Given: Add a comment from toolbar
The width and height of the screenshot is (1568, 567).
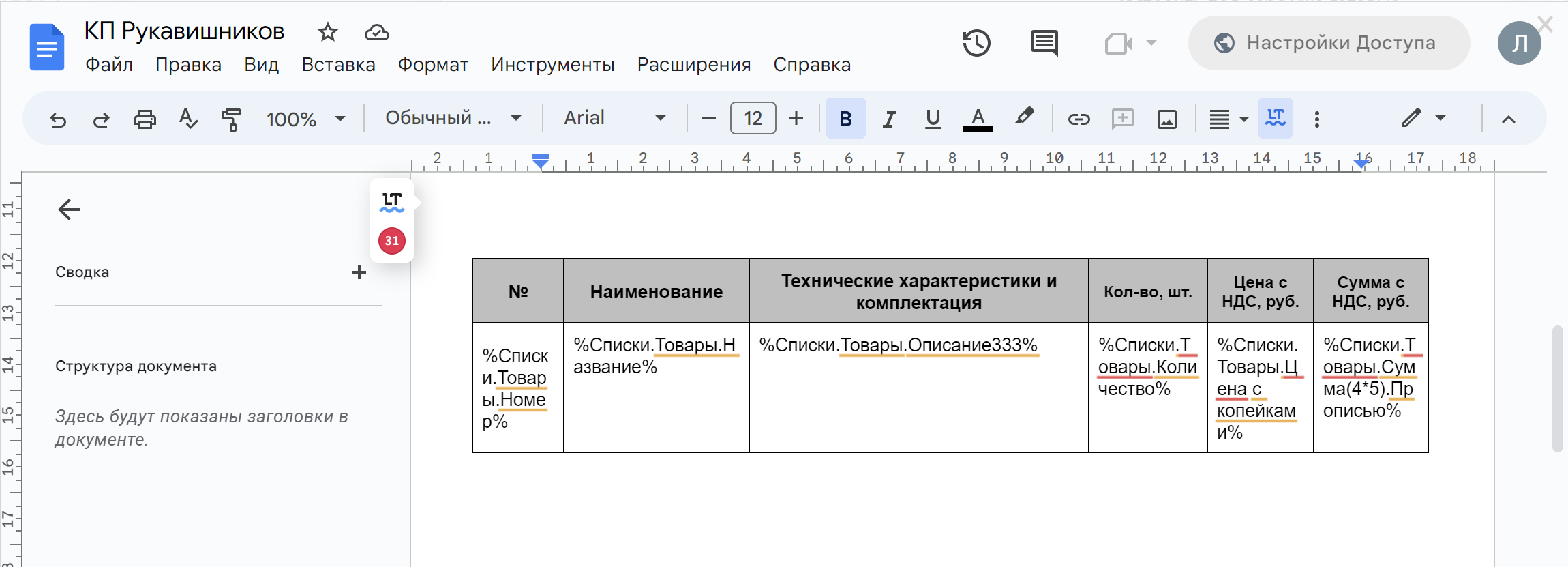Looking at the screenshot, I should (x=1122, y=119).
